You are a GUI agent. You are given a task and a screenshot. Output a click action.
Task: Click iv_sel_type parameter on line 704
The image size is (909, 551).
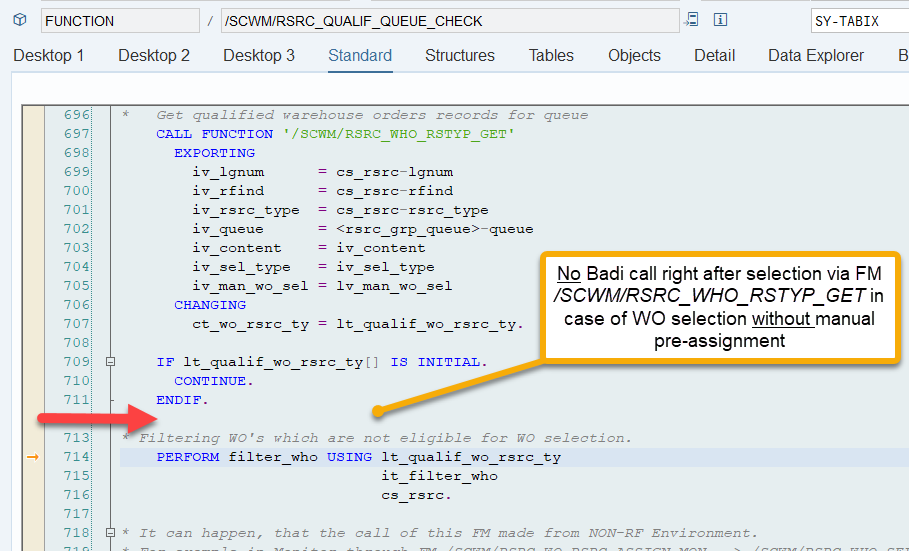242,267
